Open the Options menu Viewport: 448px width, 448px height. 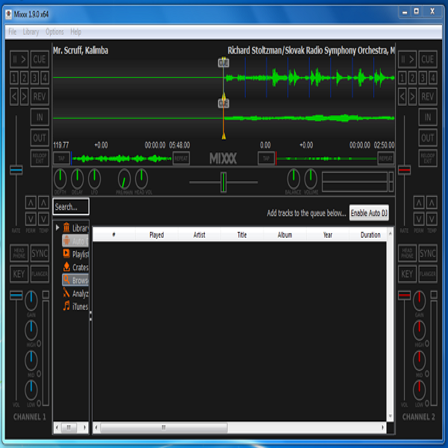(x=55, y=32)
